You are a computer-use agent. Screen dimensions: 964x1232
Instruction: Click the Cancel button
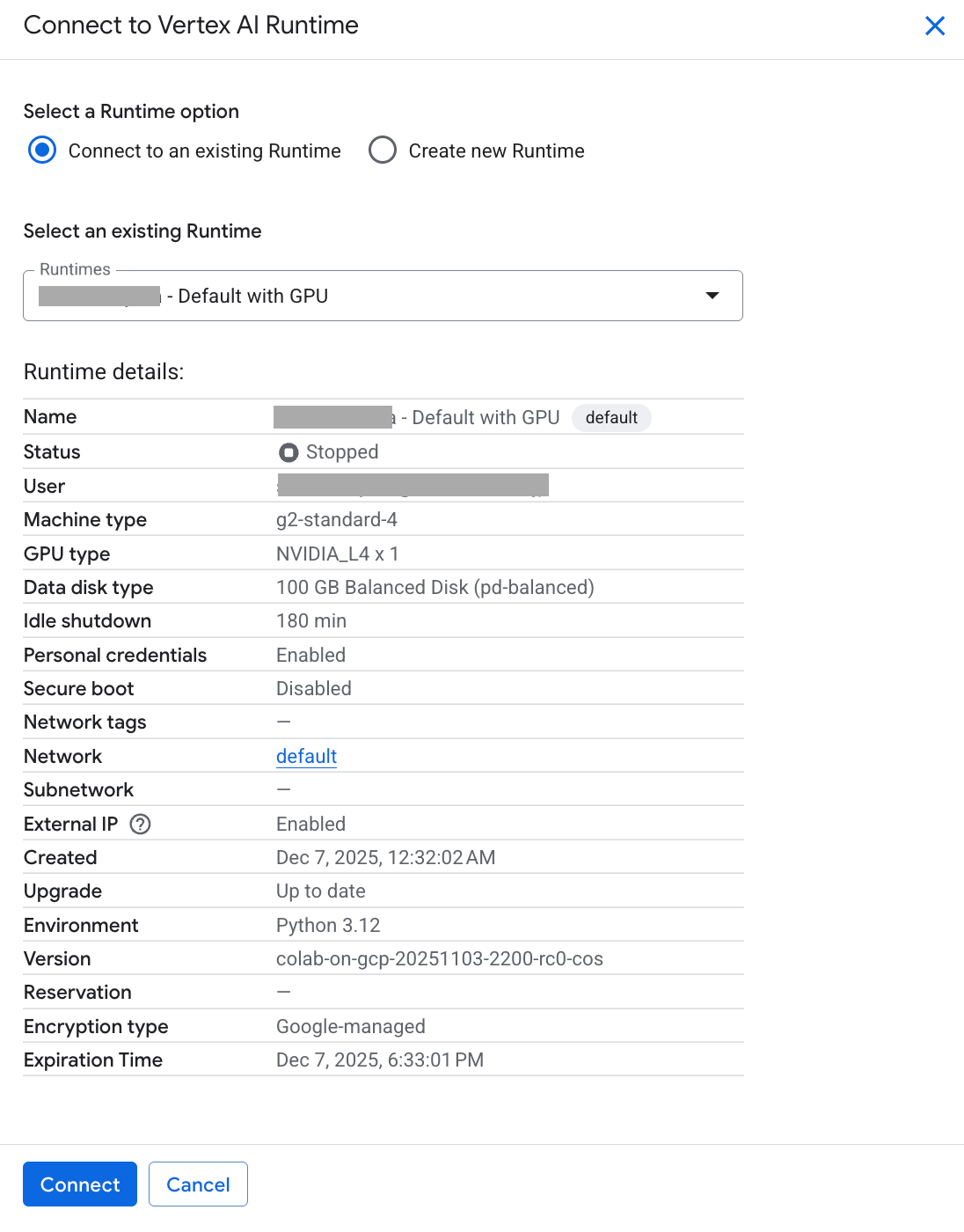(198, 1184)
